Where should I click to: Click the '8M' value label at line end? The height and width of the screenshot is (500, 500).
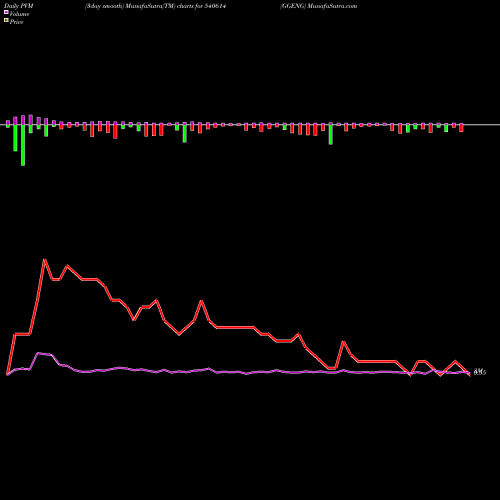tap(480, 372)
